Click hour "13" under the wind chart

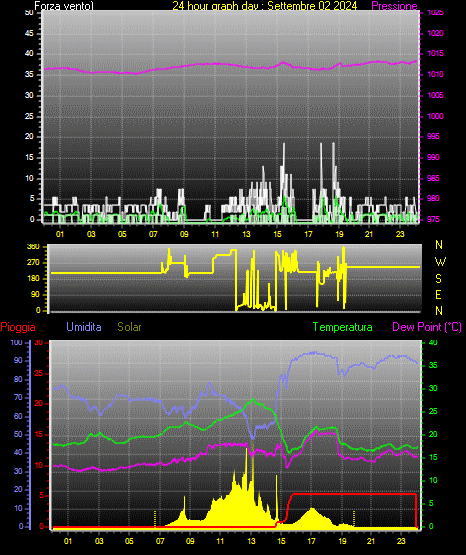[x=246, y=234]
